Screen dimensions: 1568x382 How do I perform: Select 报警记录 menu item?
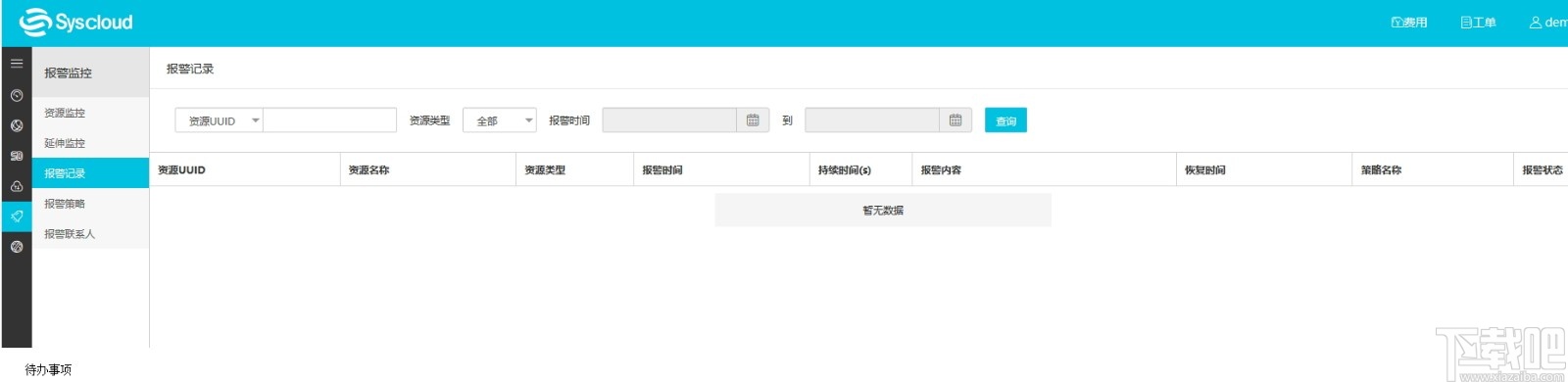(90, 173)
